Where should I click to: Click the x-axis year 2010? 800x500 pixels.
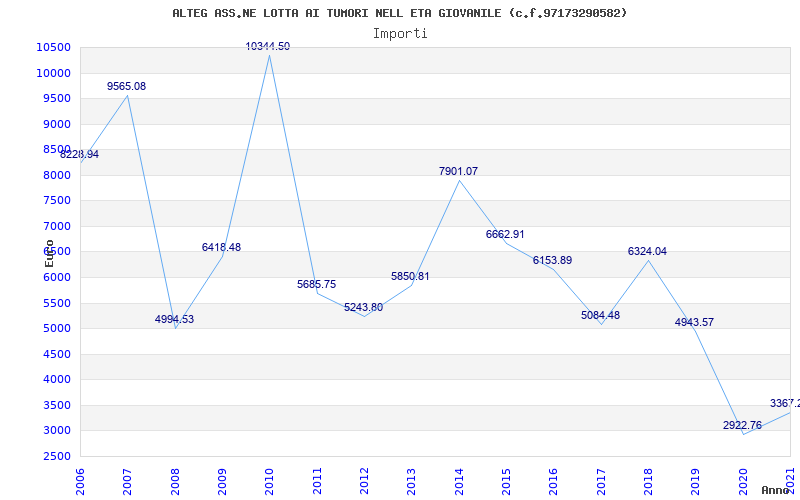point(269,481)
